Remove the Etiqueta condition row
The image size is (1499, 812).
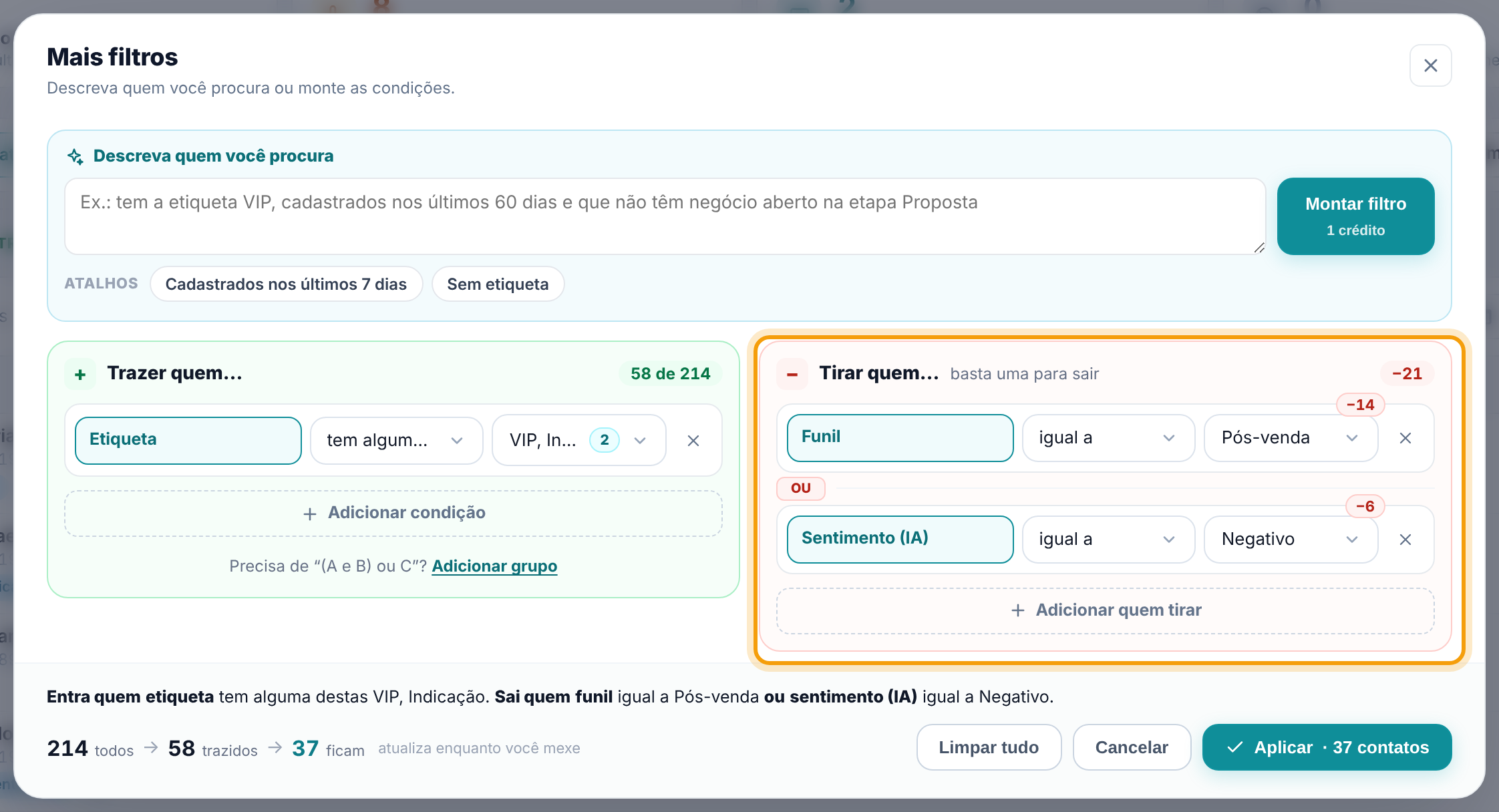pyautogui.click(x=693, y=441)
